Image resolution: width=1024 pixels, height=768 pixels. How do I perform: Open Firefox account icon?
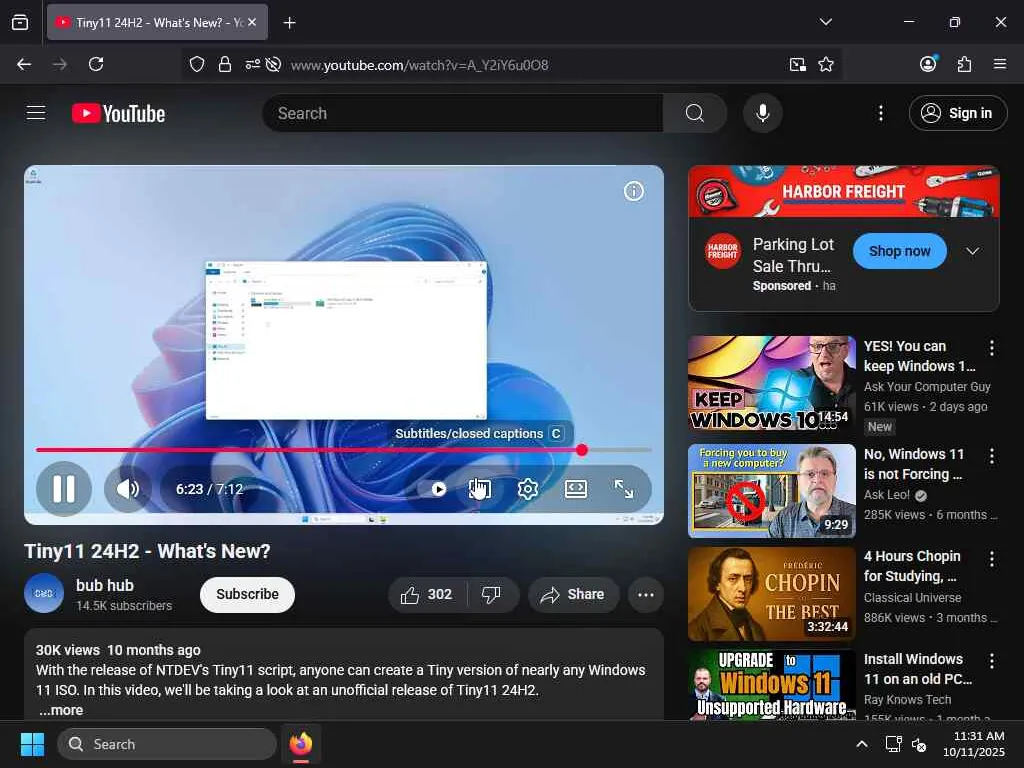pyautogui.click(x=928, y=63)
